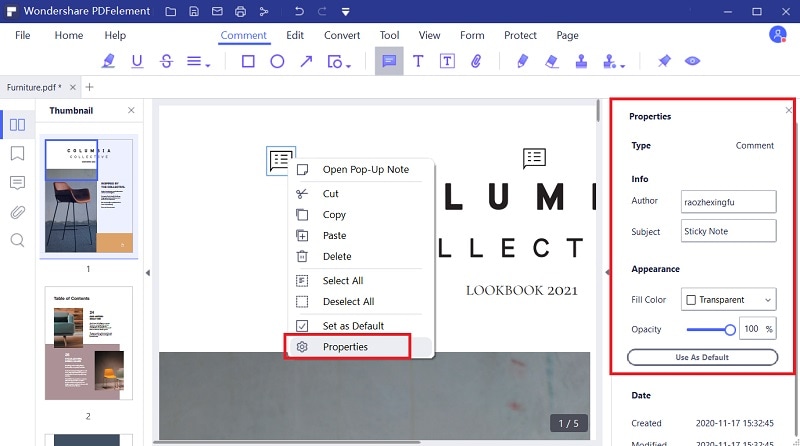The width and height of the screenshot is (800, 446).
Task: Select the Attachment paperclip tool
Action: 476,61
